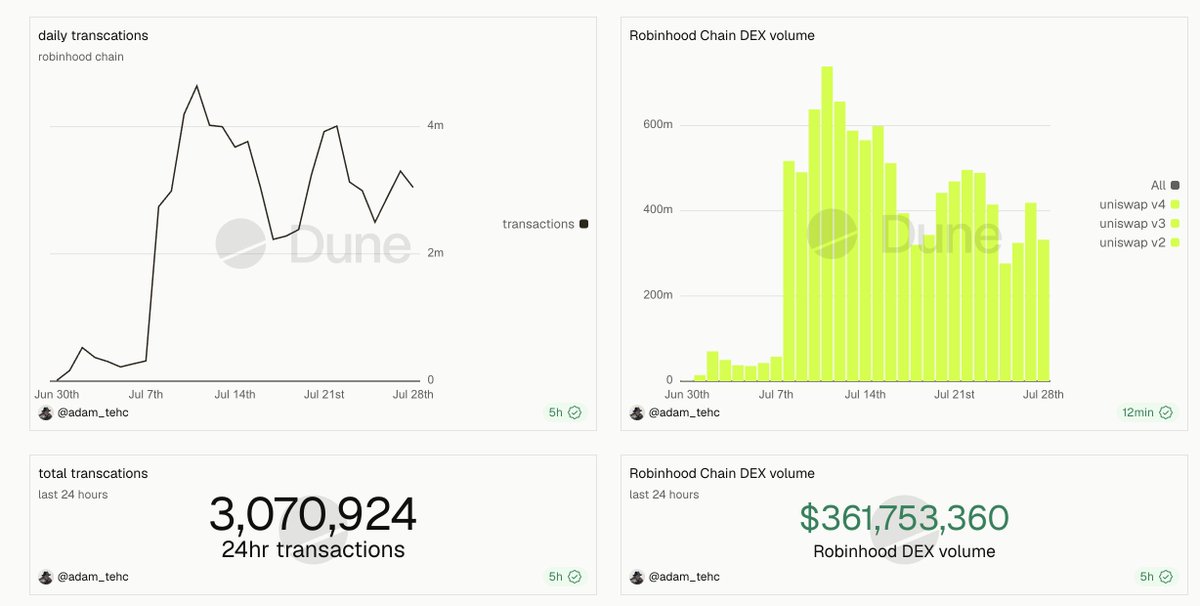1200x606 pixels.
Task: Click the '4m' y-axis label
Action: [x=435, y=125]
